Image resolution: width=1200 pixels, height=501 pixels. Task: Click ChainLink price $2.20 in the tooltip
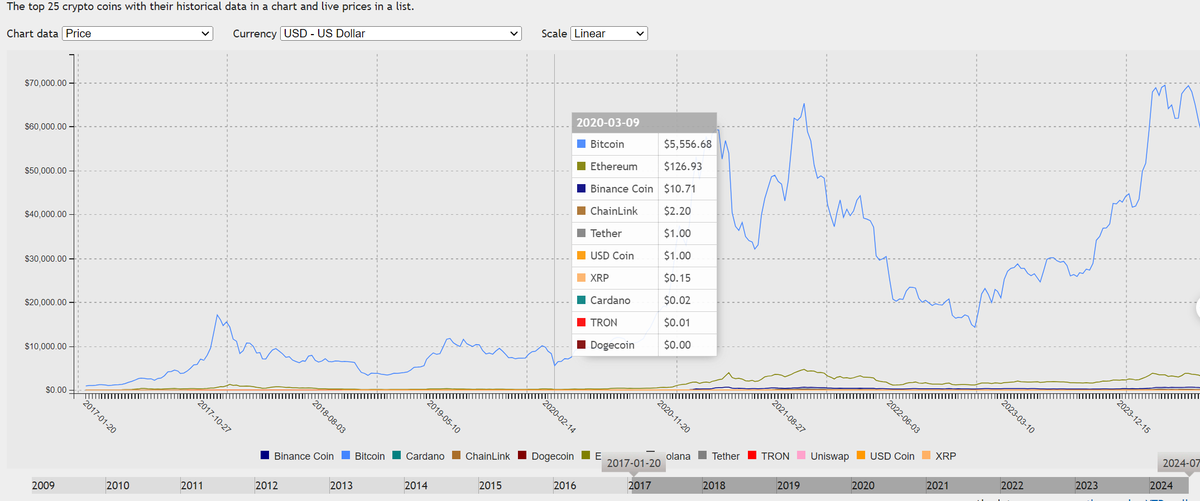[x=677, y=211]
